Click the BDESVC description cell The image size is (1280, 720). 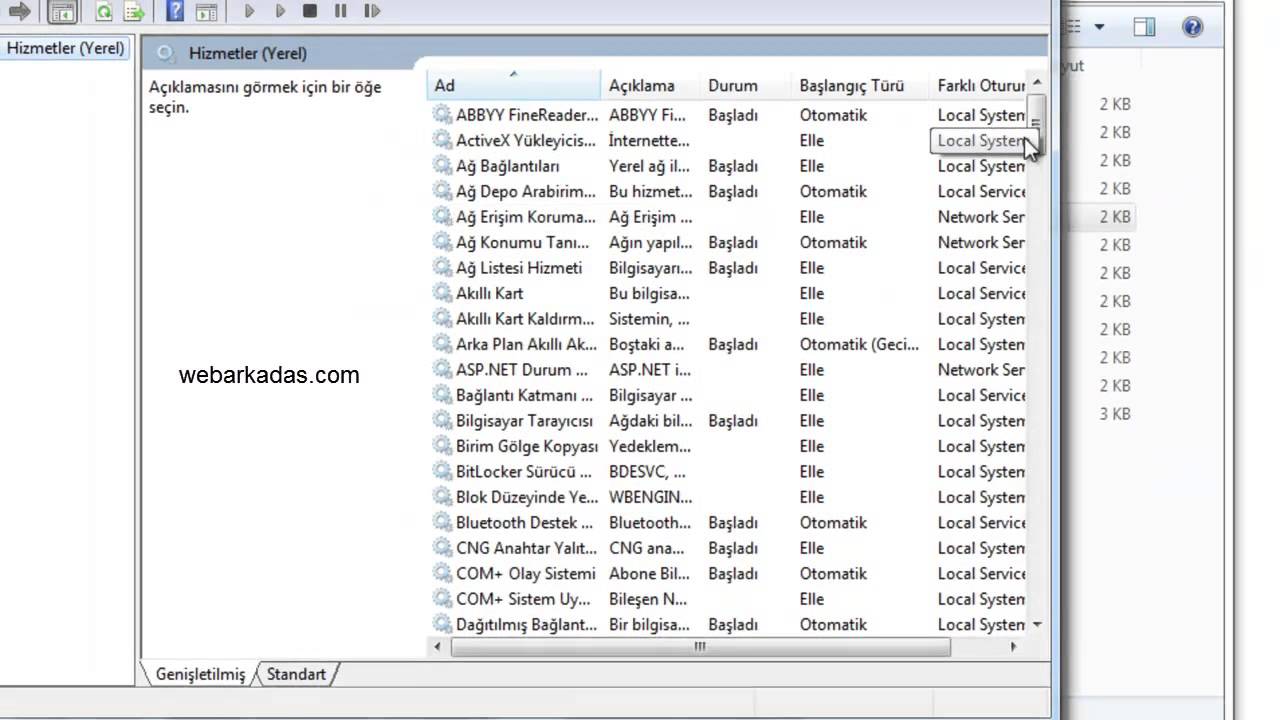(648, 472)
